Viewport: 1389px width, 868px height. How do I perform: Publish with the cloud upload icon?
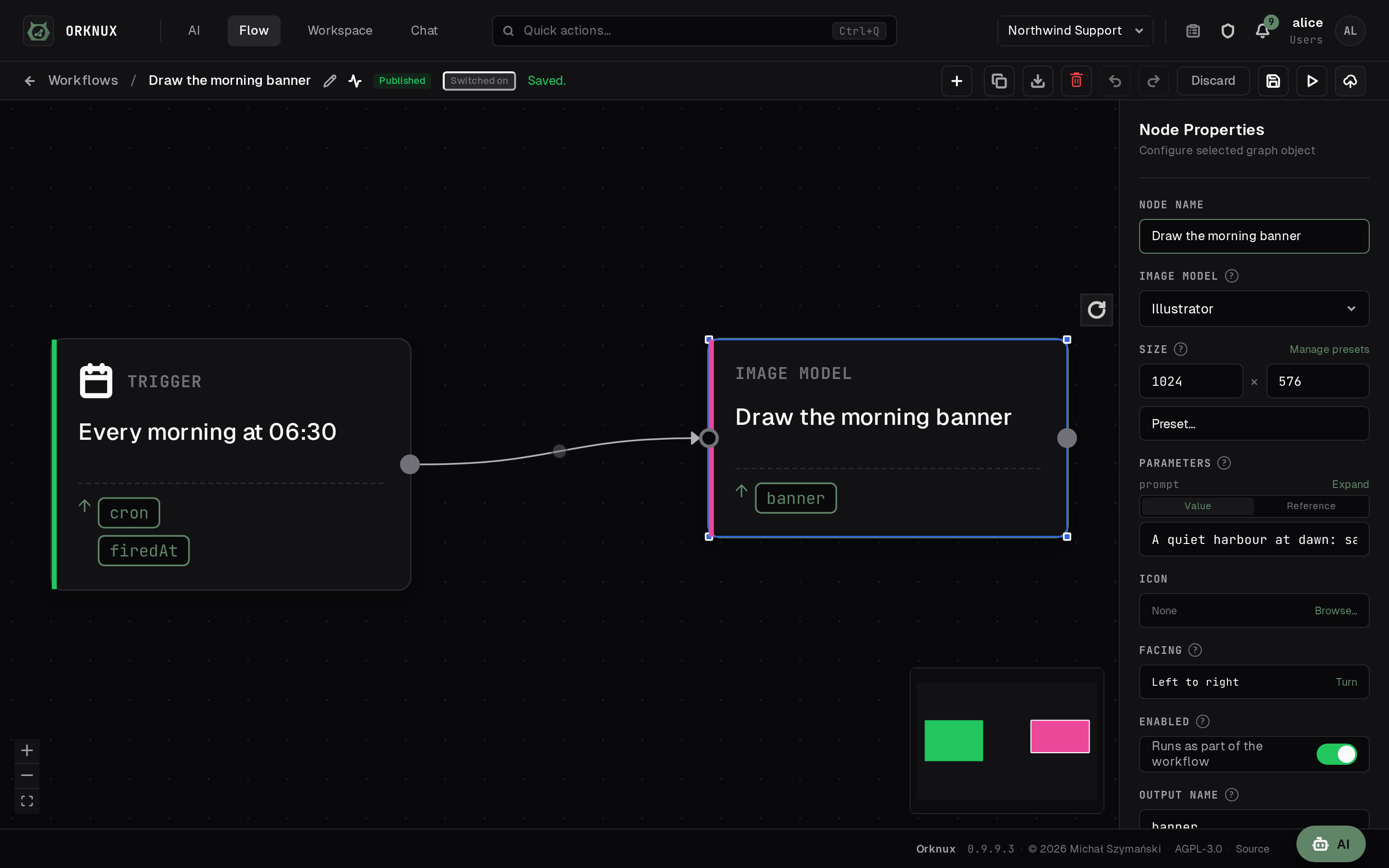tap(1350, 81)
